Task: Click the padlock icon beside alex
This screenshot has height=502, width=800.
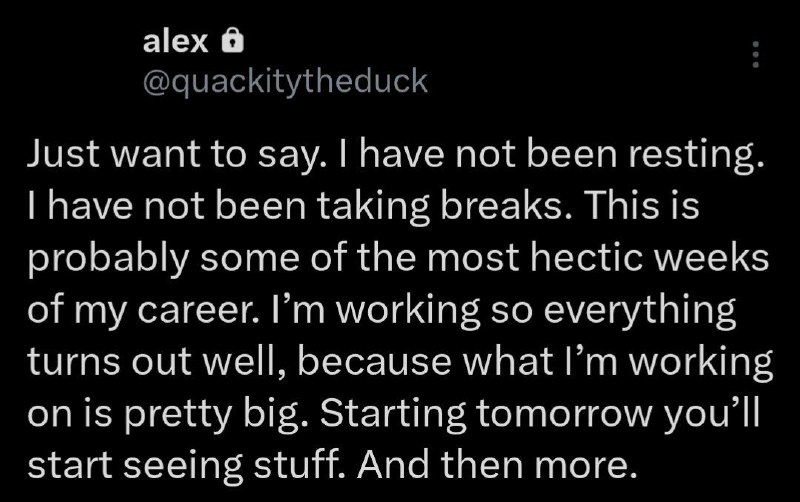Action: tap(232, 40)
